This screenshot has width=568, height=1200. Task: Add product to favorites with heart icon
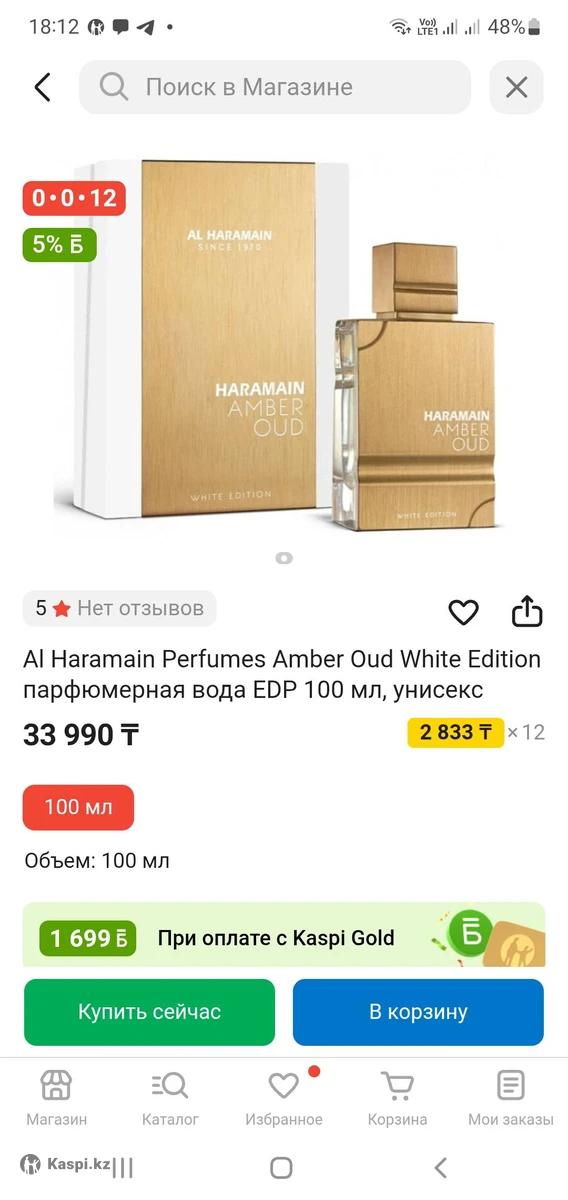point(463,612)
